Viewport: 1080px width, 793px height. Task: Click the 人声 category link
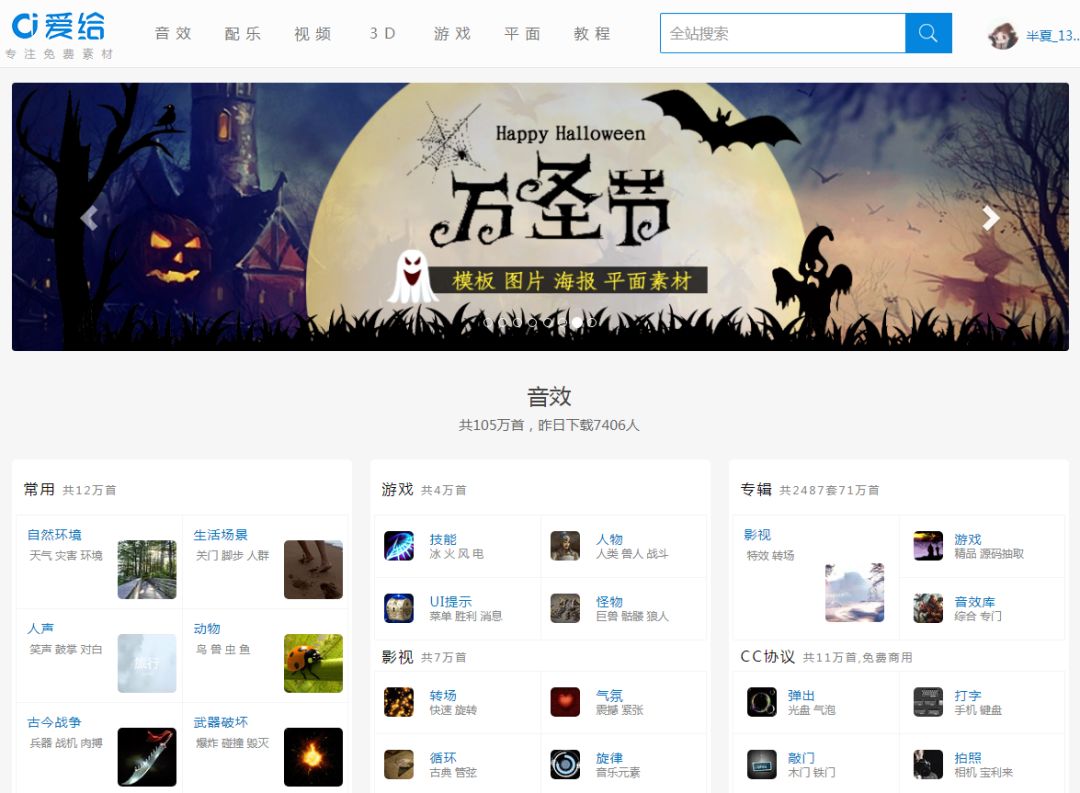click(41, 628)
